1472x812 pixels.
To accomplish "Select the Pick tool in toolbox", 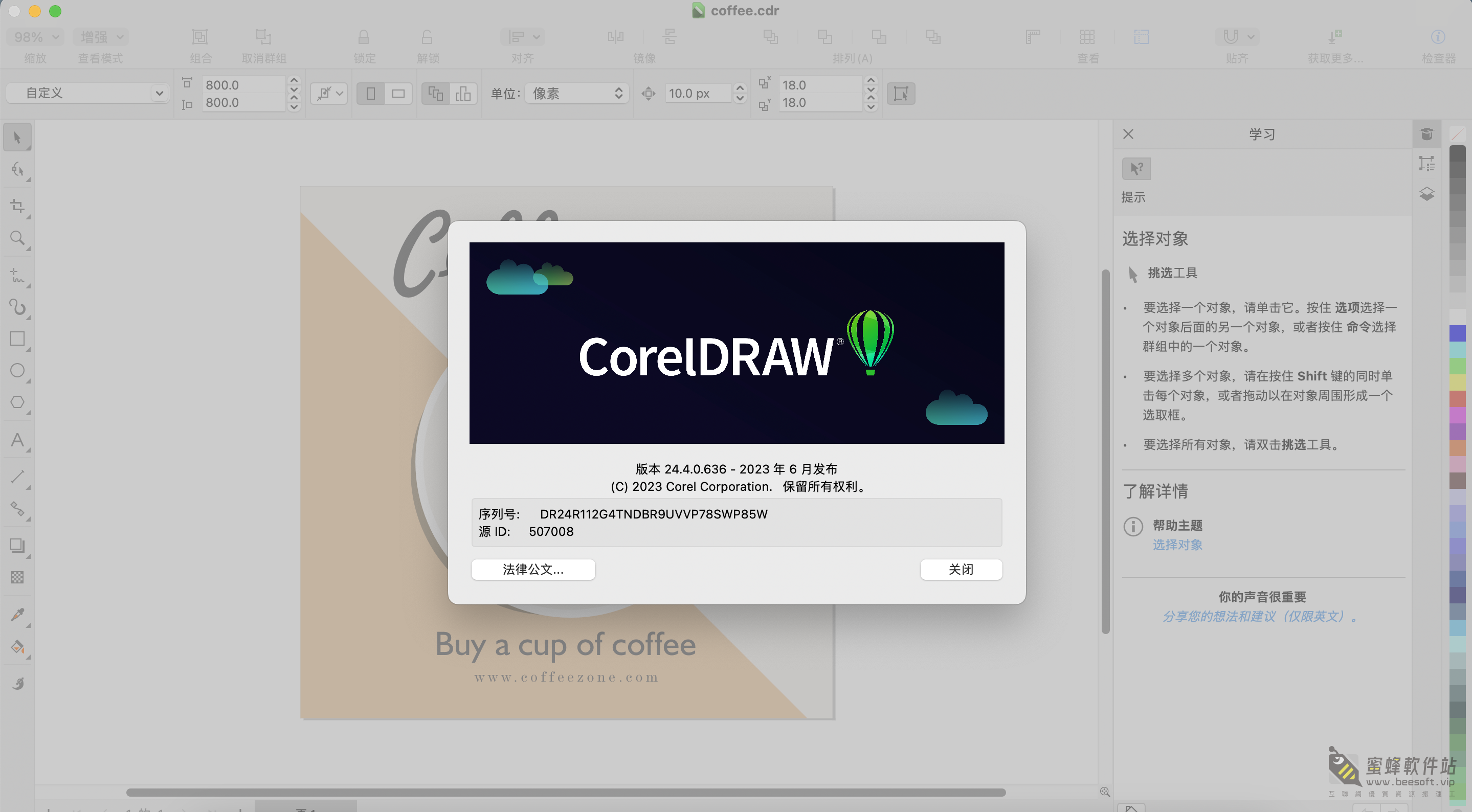I will [x=17, y=138].
